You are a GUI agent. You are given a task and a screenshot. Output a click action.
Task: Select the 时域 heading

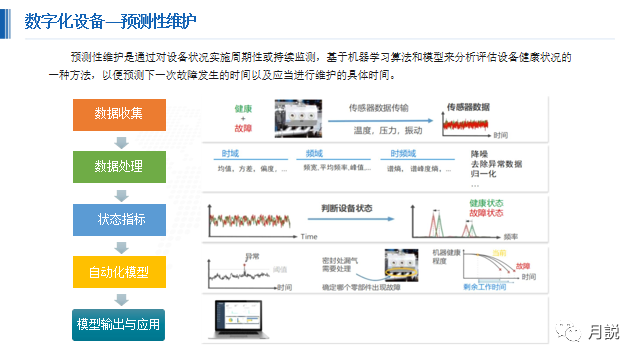pos(230,153)
